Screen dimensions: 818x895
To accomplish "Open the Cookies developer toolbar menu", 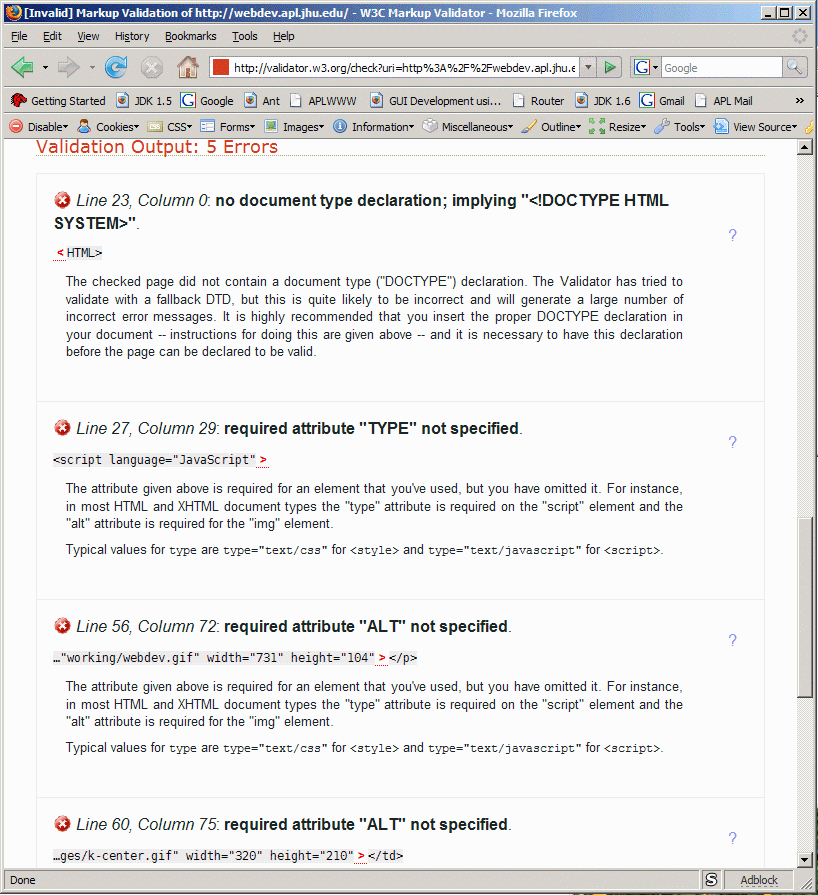I will tap(108, 127).
